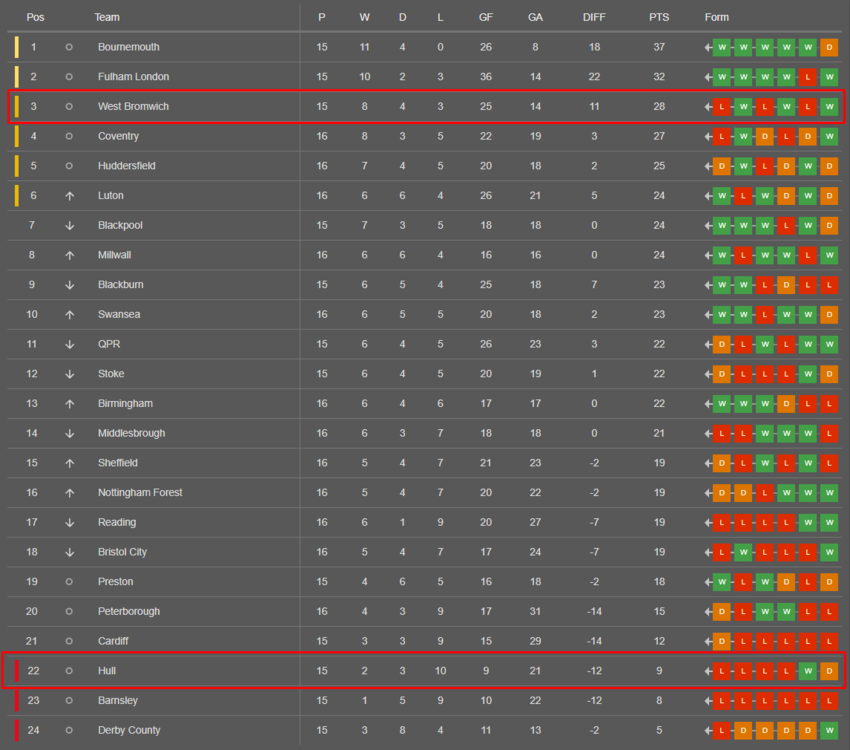This screenshot has height=750, width=850.
Task: Select the GF column header
Action: (485, 17)
